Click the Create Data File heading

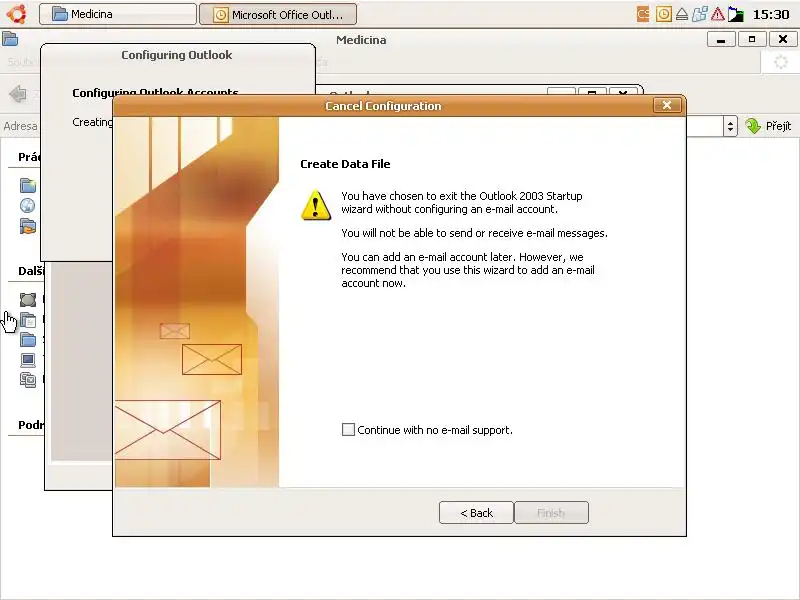345,164
